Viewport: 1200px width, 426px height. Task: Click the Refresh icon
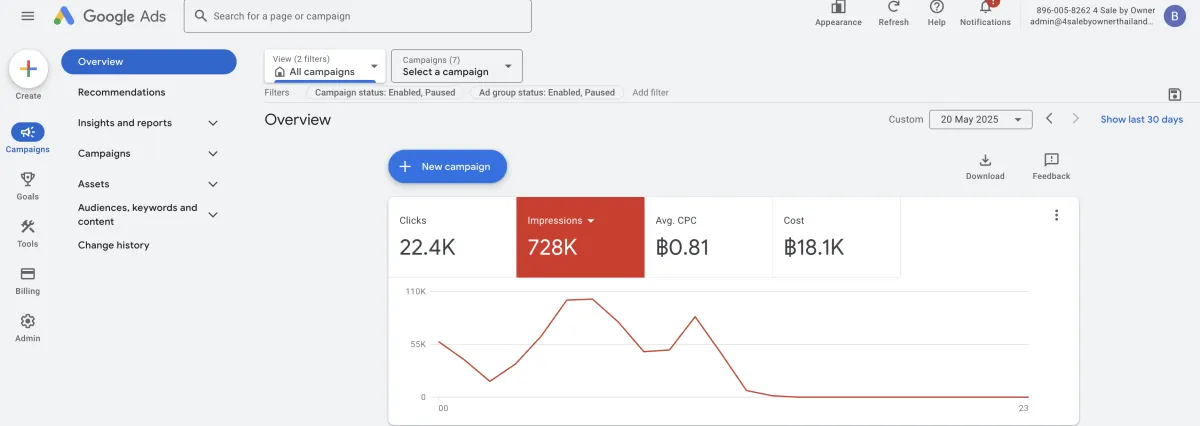click(x=893, y=7)
